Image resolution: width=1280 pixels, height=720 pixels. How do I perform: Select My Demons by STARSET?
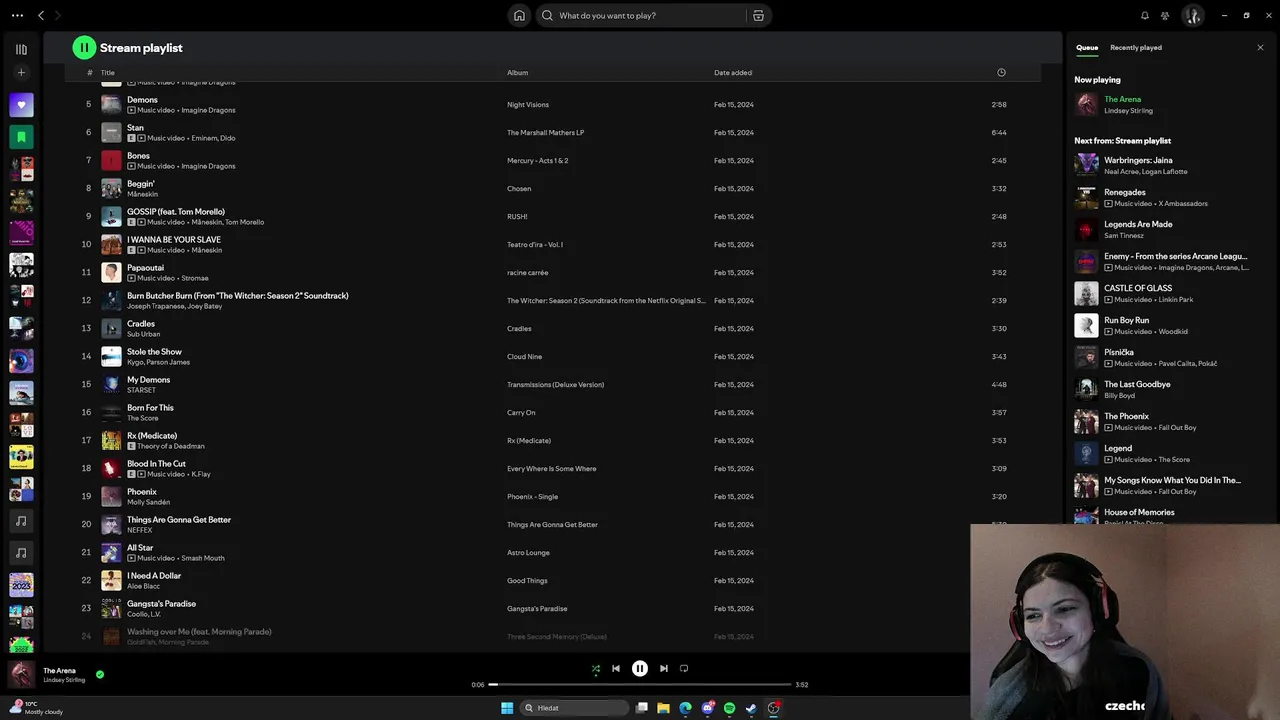click(148, 380)
